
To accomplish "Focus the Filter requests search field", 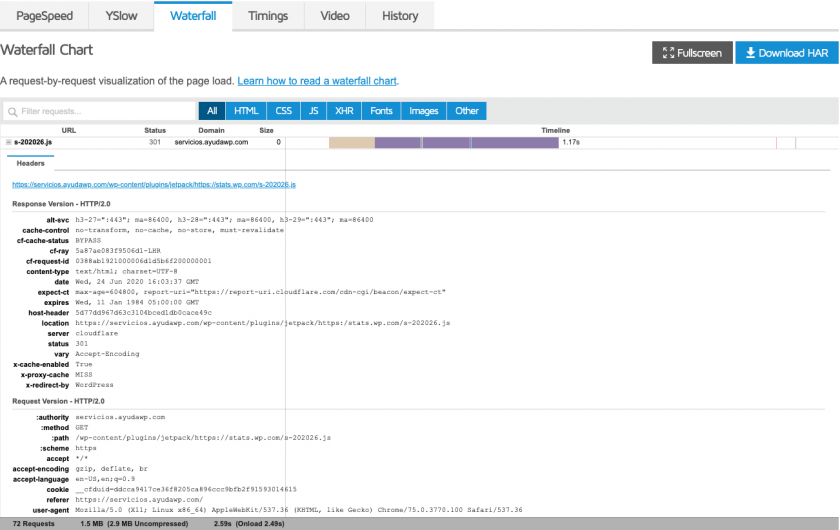I will (100, 111).
